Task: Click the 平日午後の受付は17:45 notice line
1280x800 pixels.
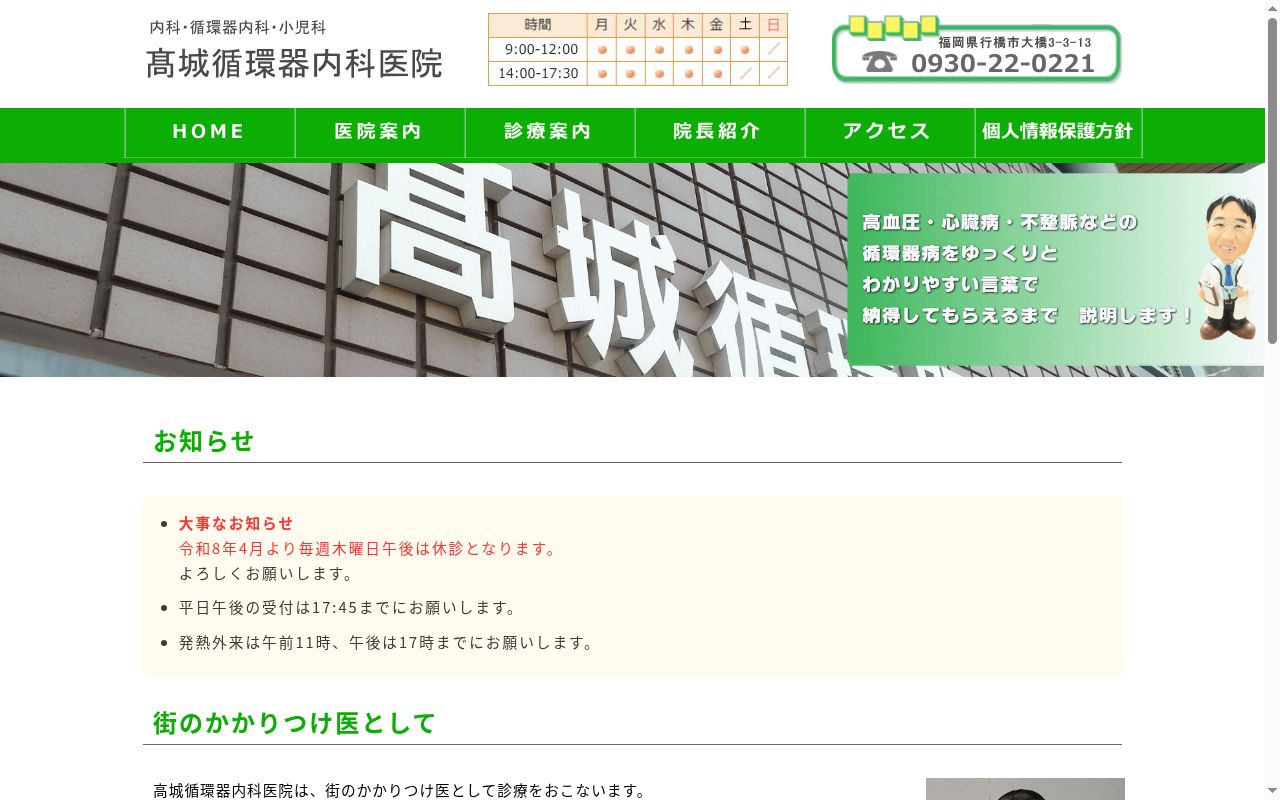Action: 349,608
